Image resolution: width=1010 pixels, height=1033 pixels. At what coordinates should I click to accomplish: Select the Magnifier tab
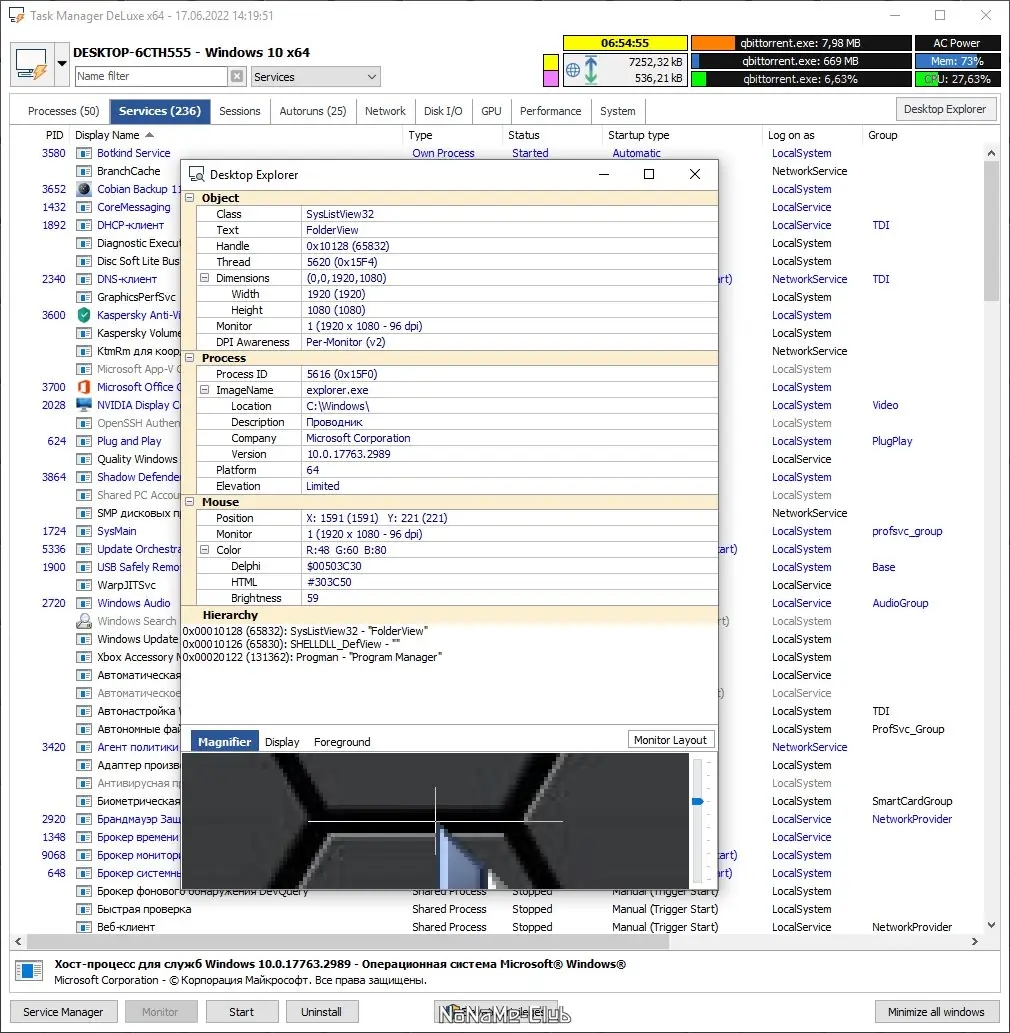225,742
